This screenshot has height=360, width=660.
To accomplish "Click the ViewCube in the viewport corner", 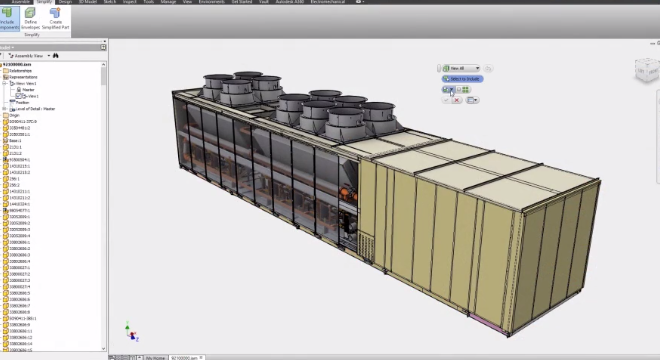I will (647, 70).
